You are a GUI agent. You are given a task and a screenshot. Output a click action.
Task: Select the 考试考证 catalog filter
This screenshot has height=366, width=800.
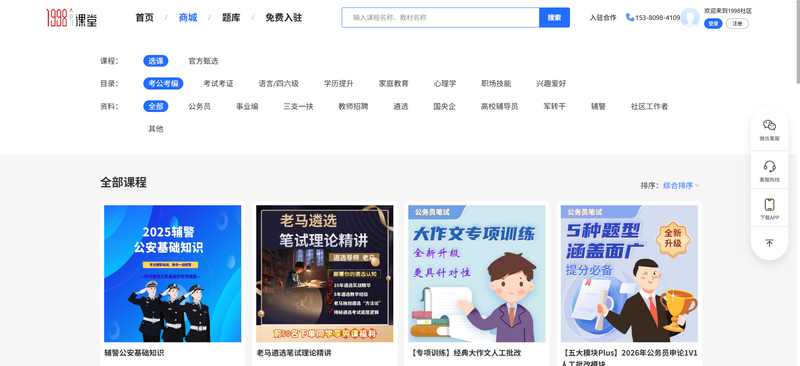click(x=218, y=83)
